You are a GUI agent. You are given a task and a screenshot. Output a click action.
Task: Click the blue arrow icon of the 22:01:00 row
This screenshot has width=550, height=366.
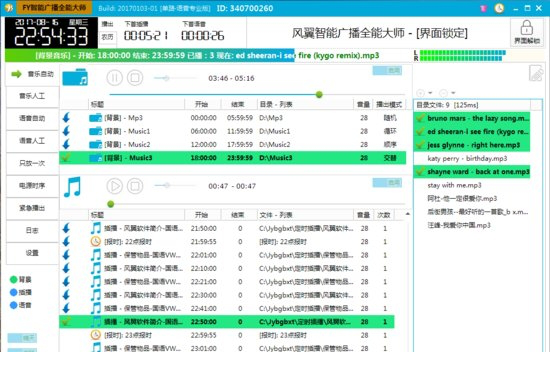[x=66, y=255]
